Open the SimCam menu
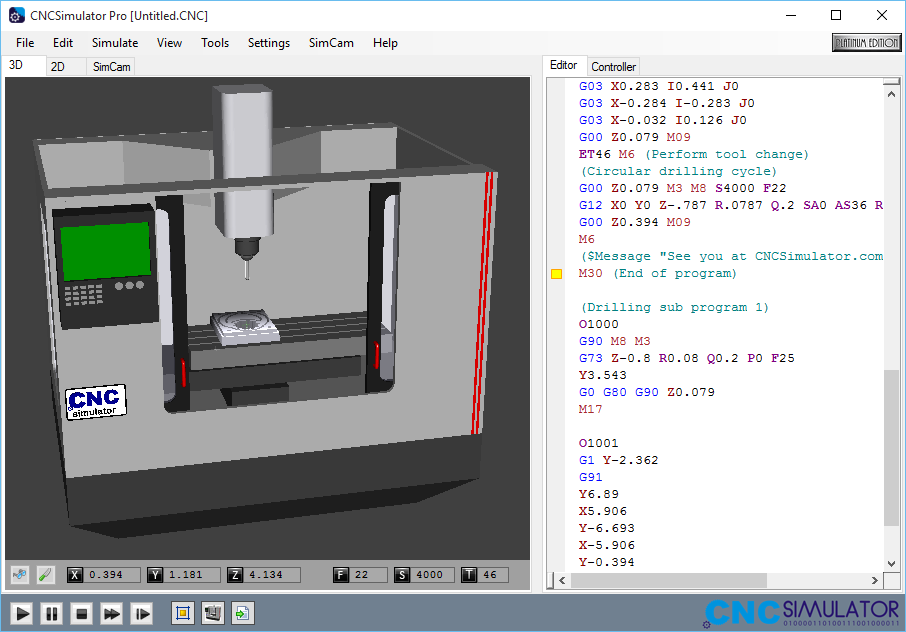The height and width of the screenshot is (632, 906). [331, 43]
